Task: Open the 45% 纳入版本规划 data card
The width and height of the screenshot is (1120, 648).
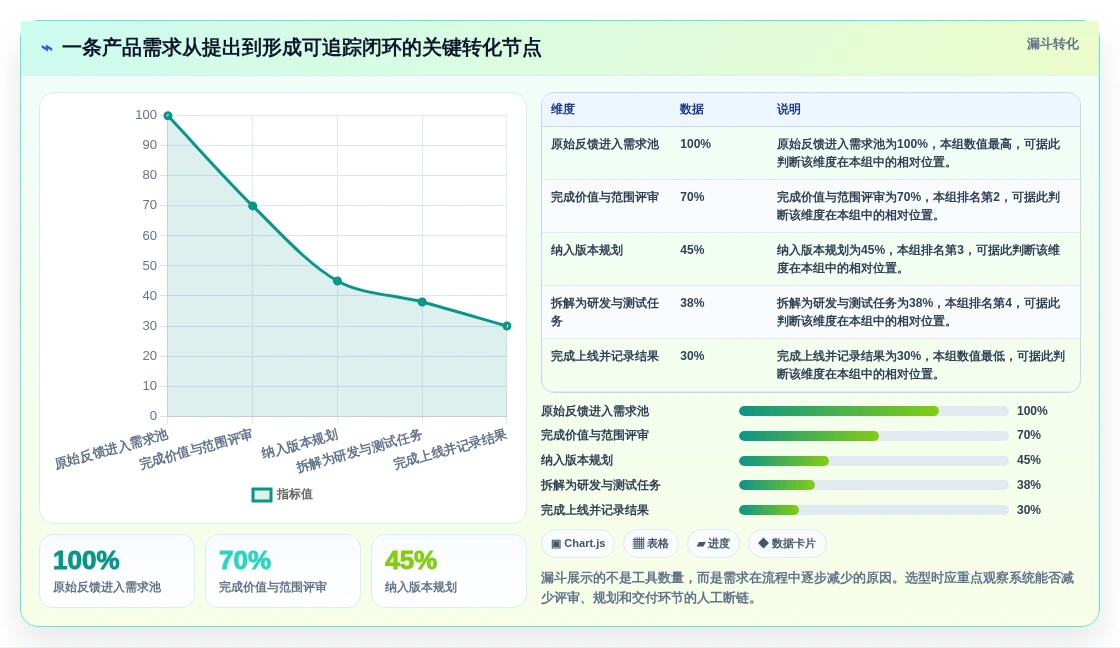Action: [449, 571]
